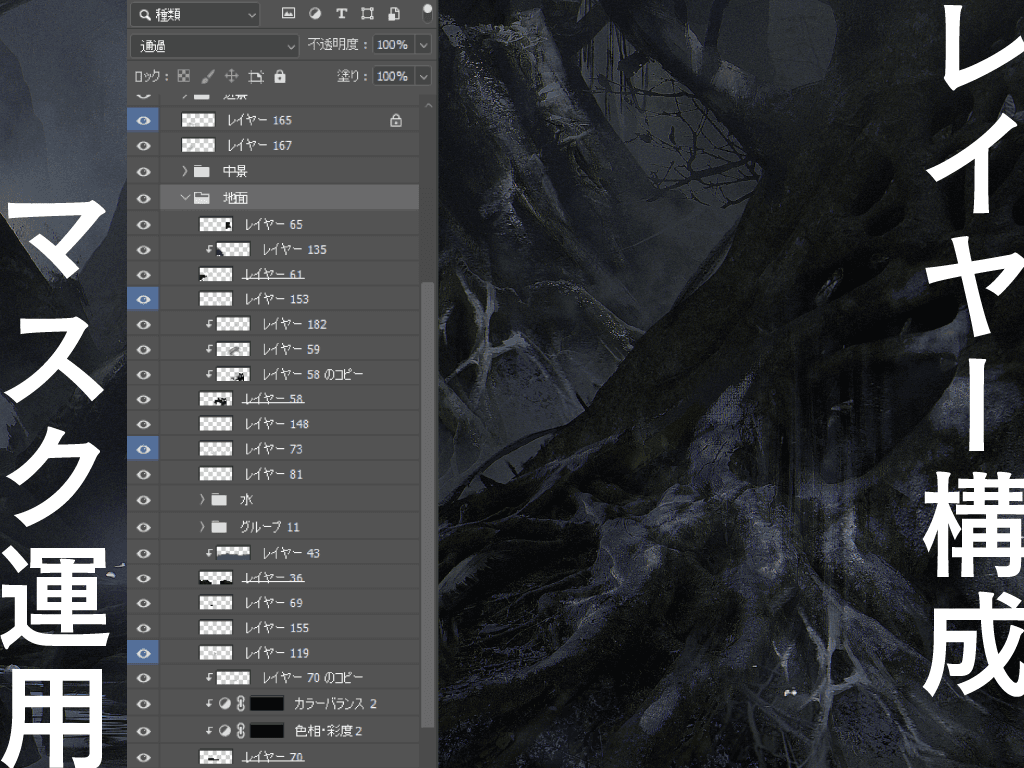Image resolution: width=1024 pixels, height=768 pixels.
Task: Open the 不透明度 opacity slider dropdown arrow
Action: [423, 45]
